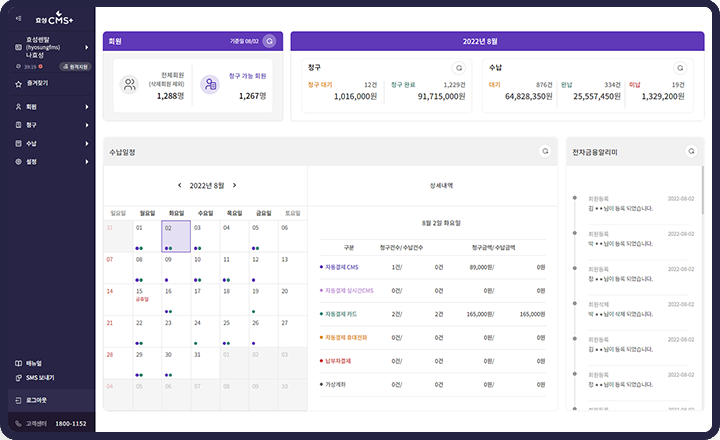Screen dimensions: 720x440
Task: Click the 전체회원 count 1,288명
Action: point(170,96)
